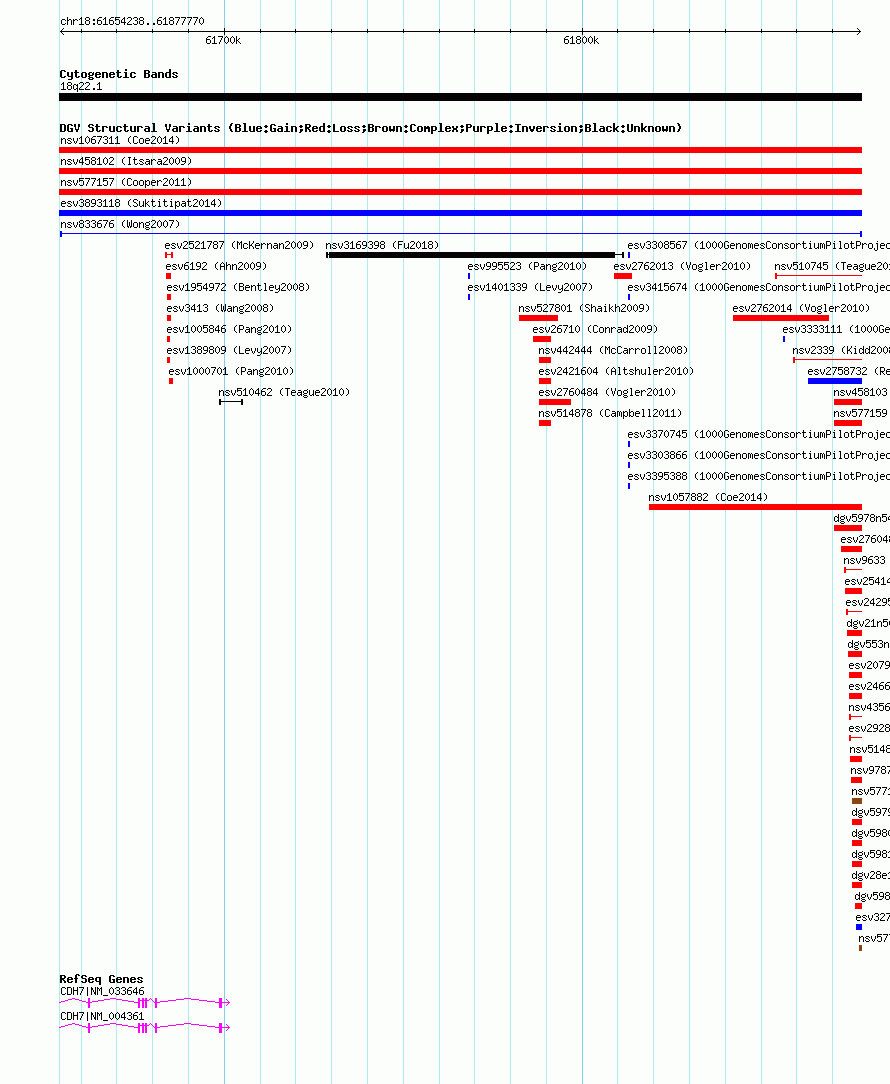Open esv2760484 (Vogler2010) variant
Viewport: 890px width, 1084px height.
click(607, 393)
